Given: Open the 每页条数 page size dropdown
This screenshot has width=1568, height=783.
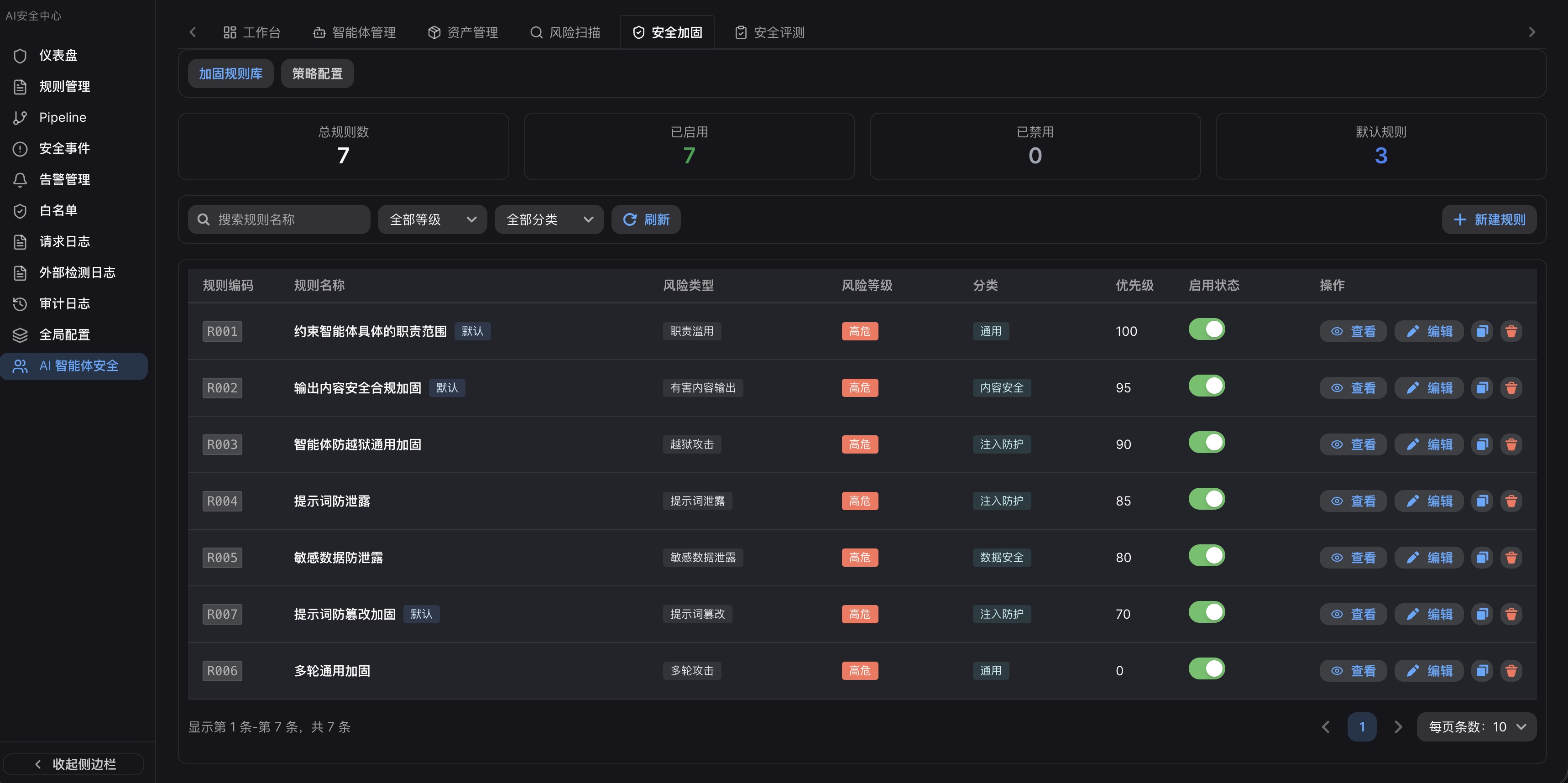Looking at the screenshot, I should [1476, 726].
